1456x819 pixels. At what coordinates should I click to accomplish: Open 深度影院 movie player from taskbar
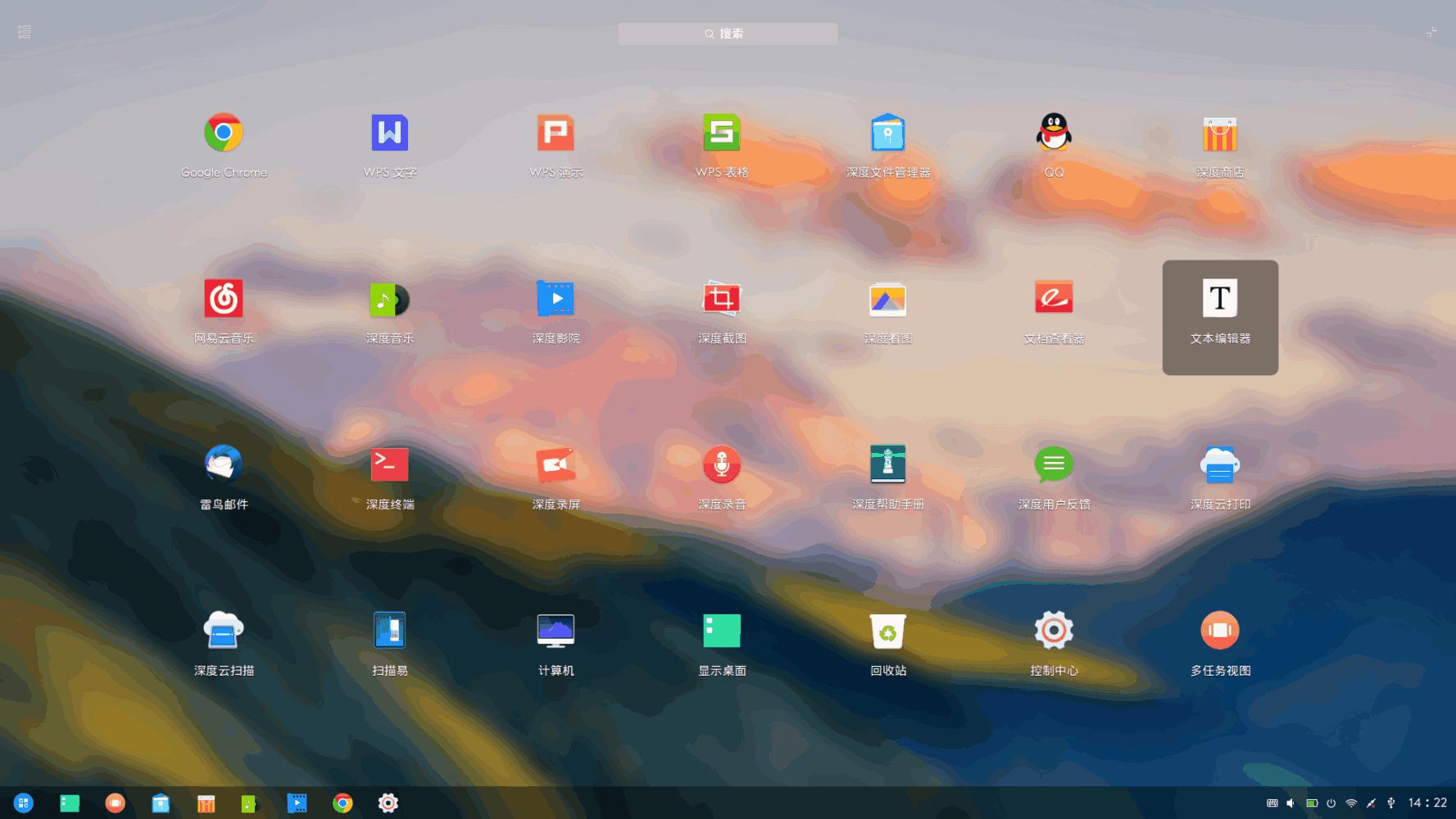[x=297, y=803]
